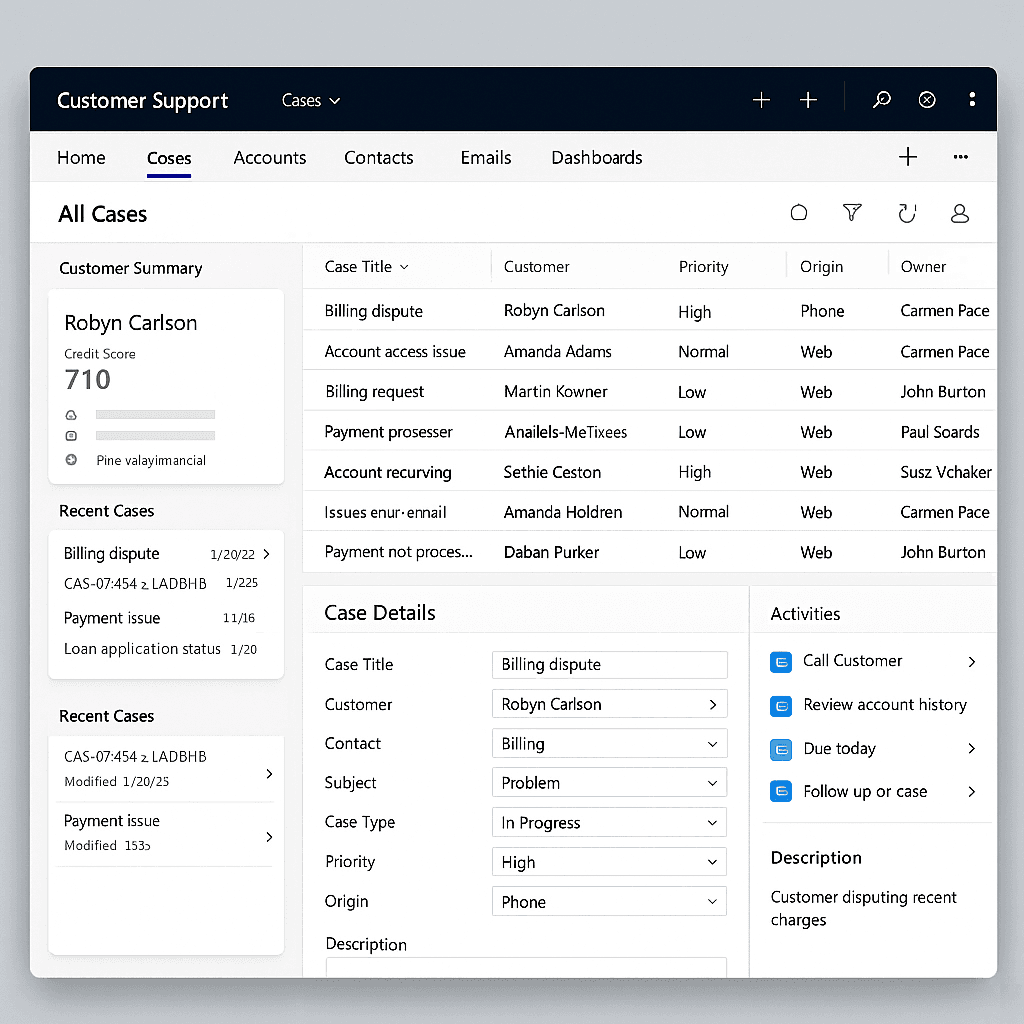
Task: Click the Review account history activity icon
Action: pyautogui.click(x=781, y=705)
